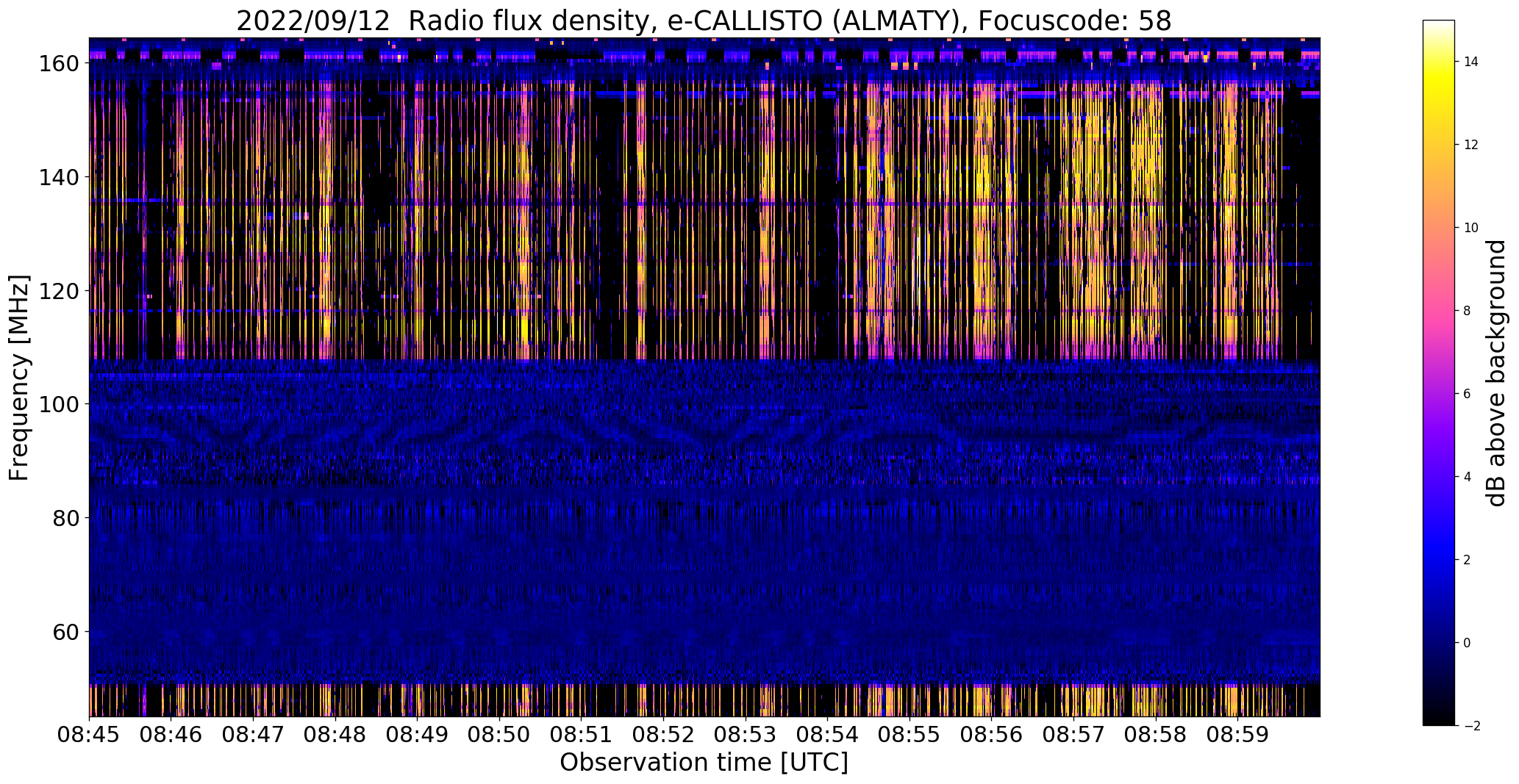Click the 08:45 time tick label

(x=90, y=734)
